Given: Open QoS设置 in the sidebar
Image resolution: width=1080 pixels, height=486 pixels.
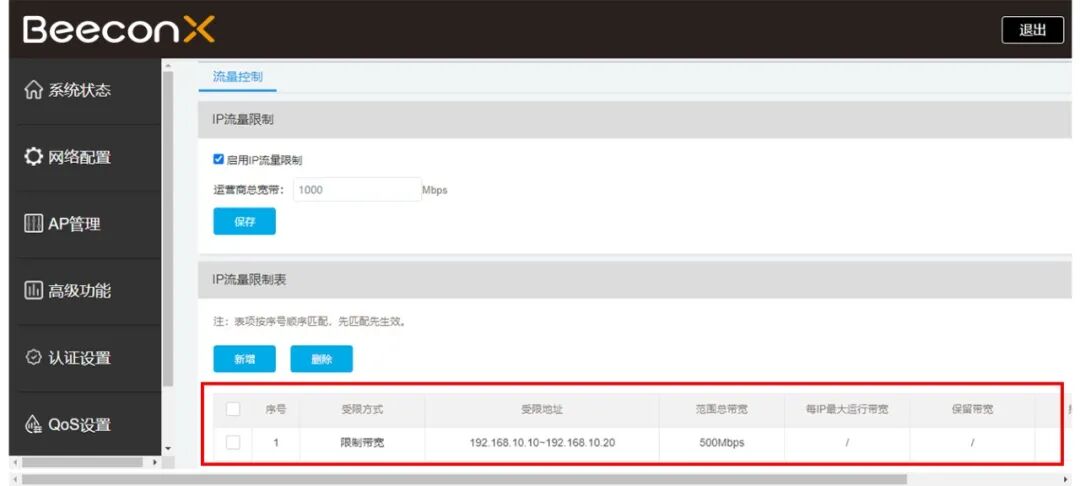Looking at the screenshot, I should (x=82, y=425).
